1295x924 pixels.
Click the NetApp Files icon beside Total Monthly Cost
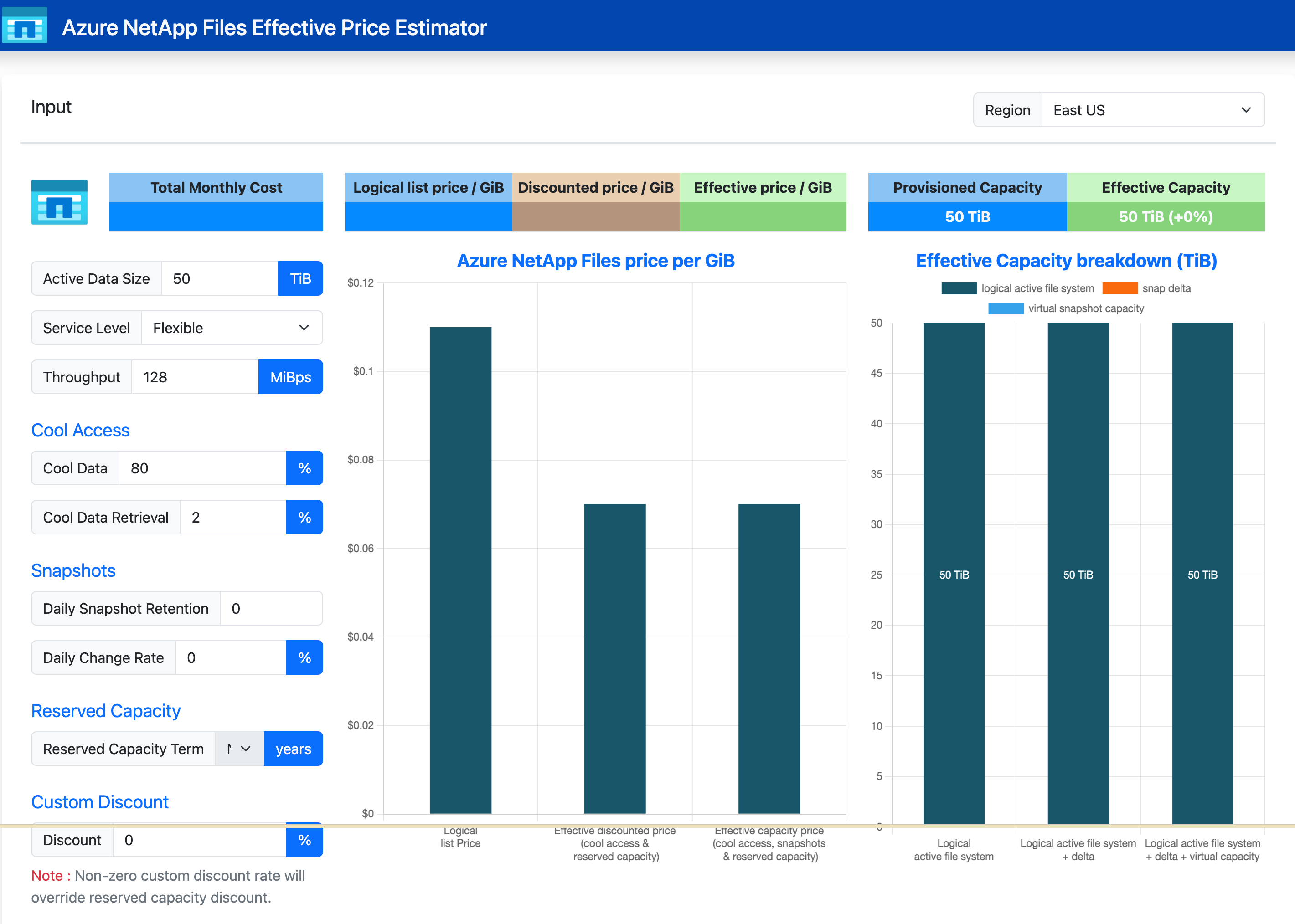pos(59,202)
